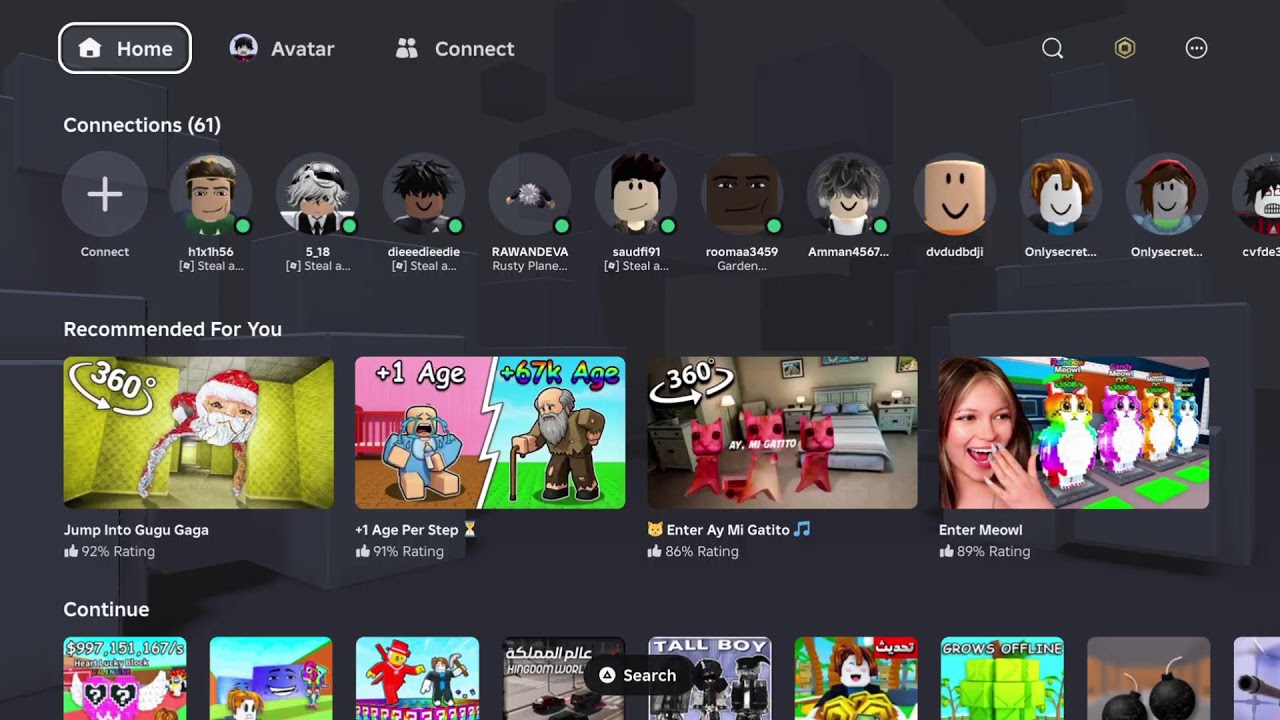Click the "Garden..." status under roomaa3459
This screenshot has height=720, width=1280.
pos(742,266)
